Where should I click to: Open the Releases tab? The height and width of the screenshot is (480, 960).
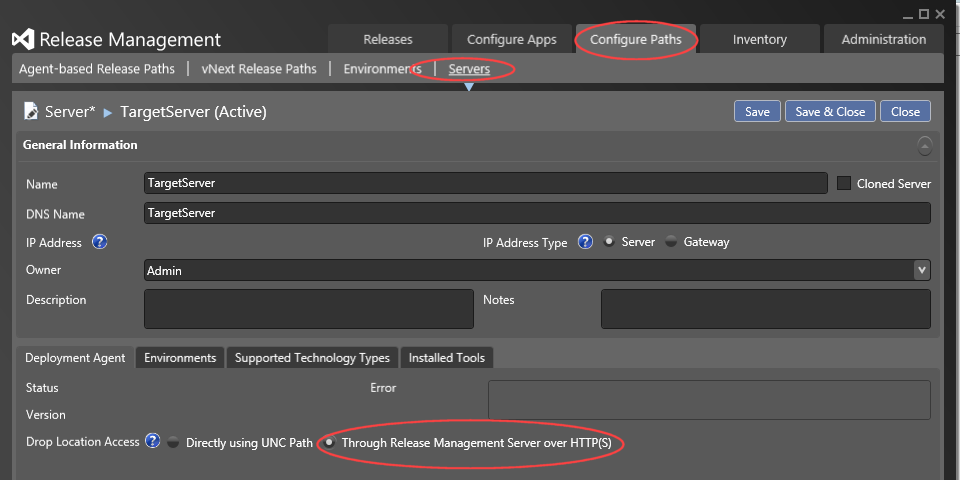388,39
